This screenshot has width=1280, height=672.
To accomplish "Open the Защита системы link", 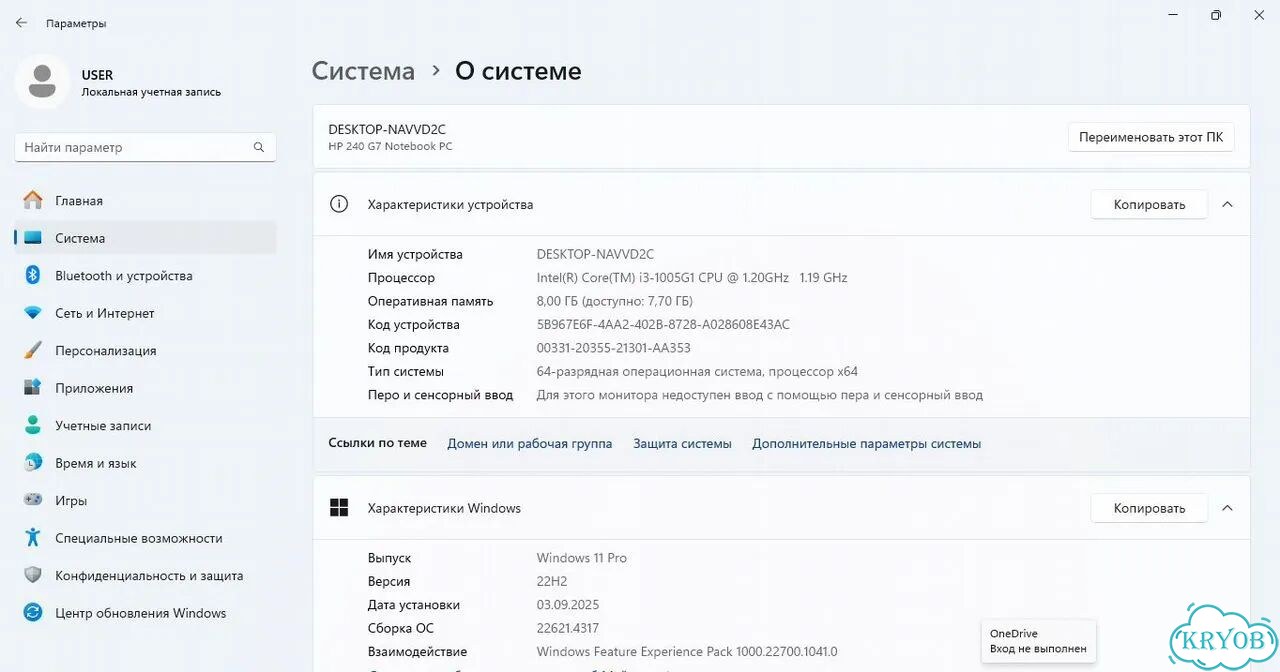I will 682,443.
